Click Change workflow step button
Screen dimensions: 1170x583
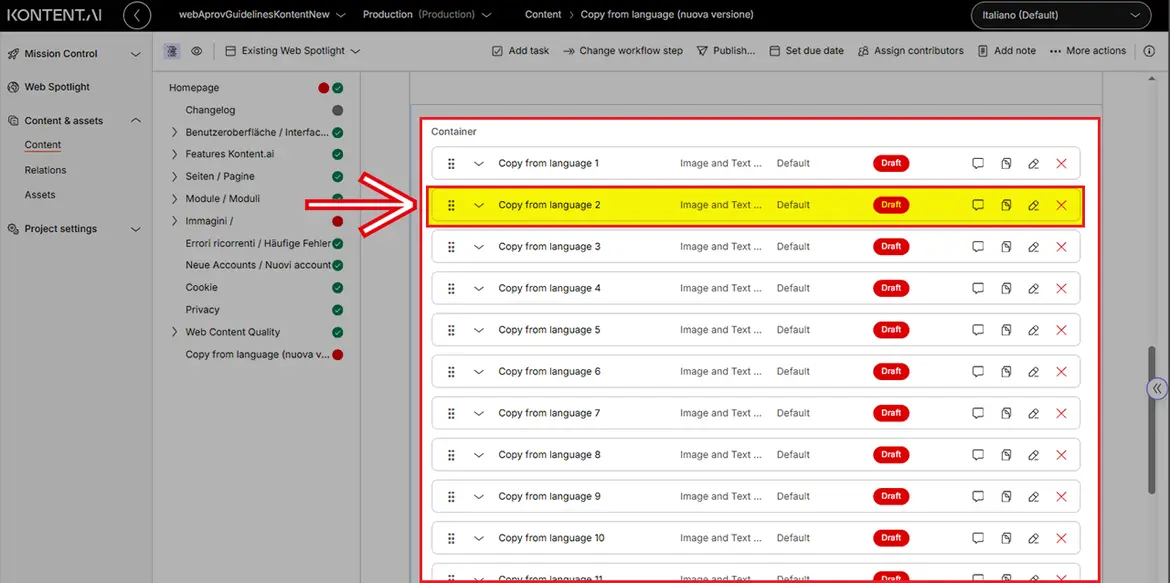(x=622, y=51)
